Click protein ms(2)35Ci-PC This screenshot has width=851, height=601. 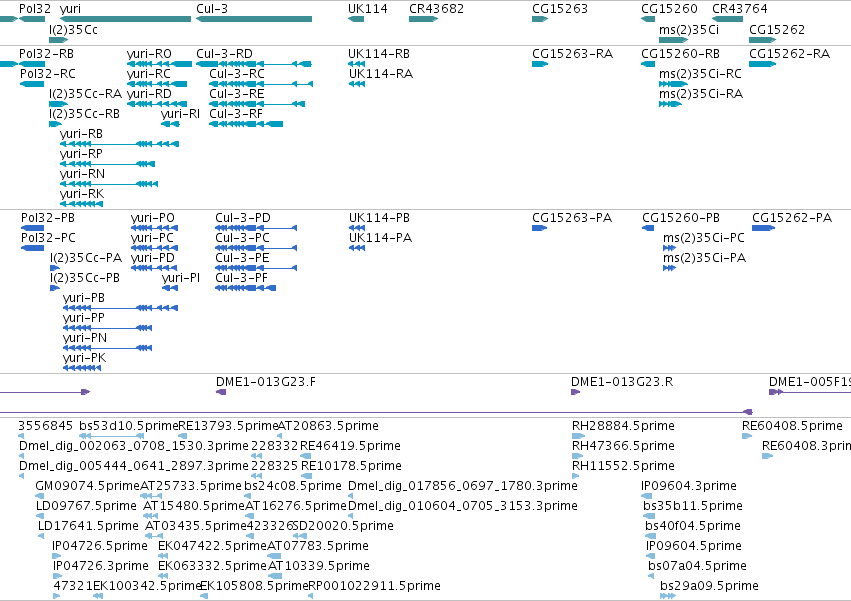[x=669, y=248]
